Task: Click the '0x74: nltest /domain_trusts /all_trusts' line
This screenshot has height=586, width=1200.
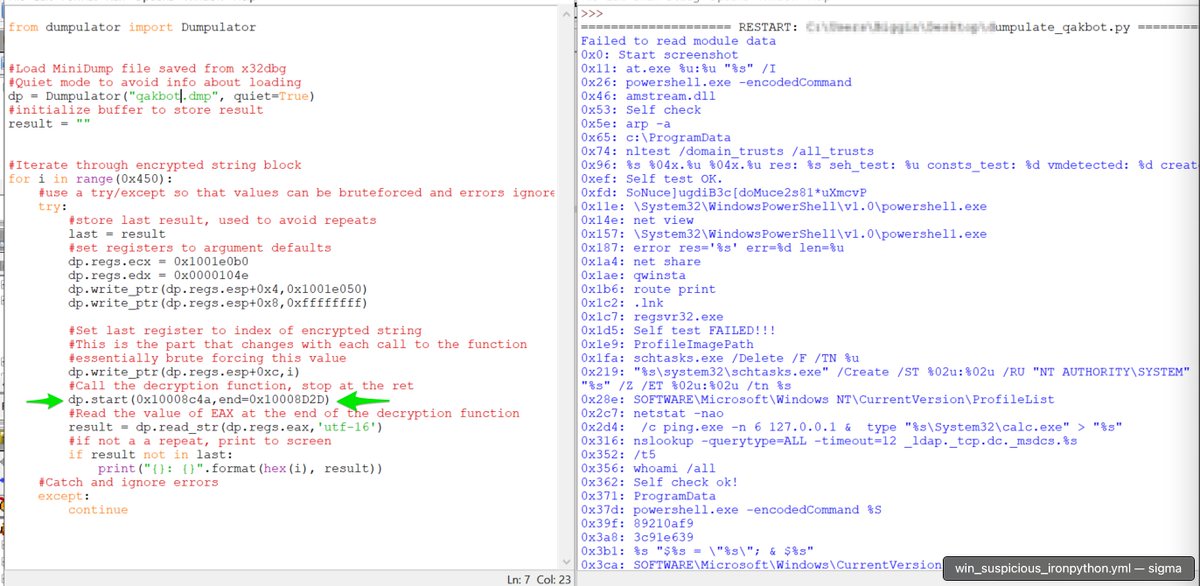Action: coord(728,151)
